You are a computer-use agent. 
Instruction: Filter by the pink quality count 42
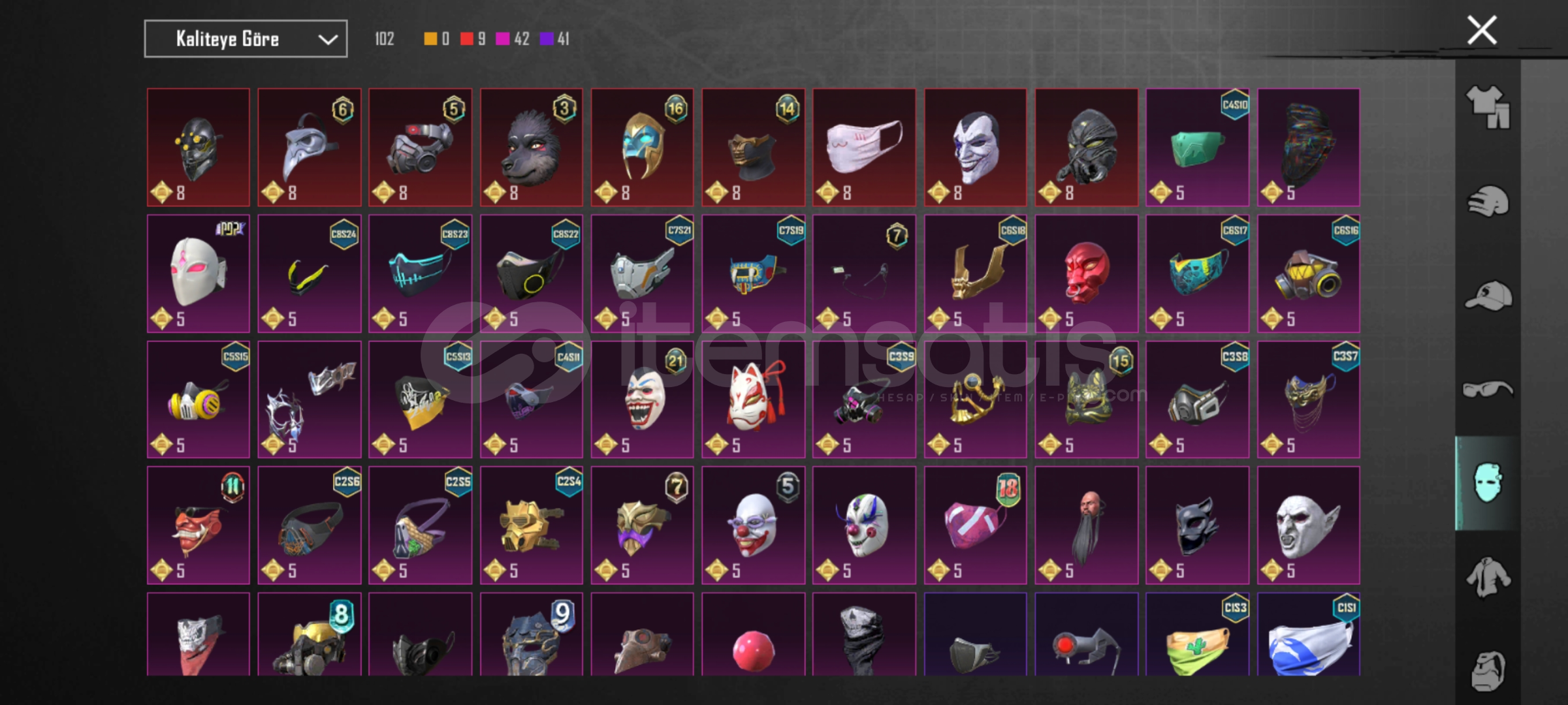(513, 39)
